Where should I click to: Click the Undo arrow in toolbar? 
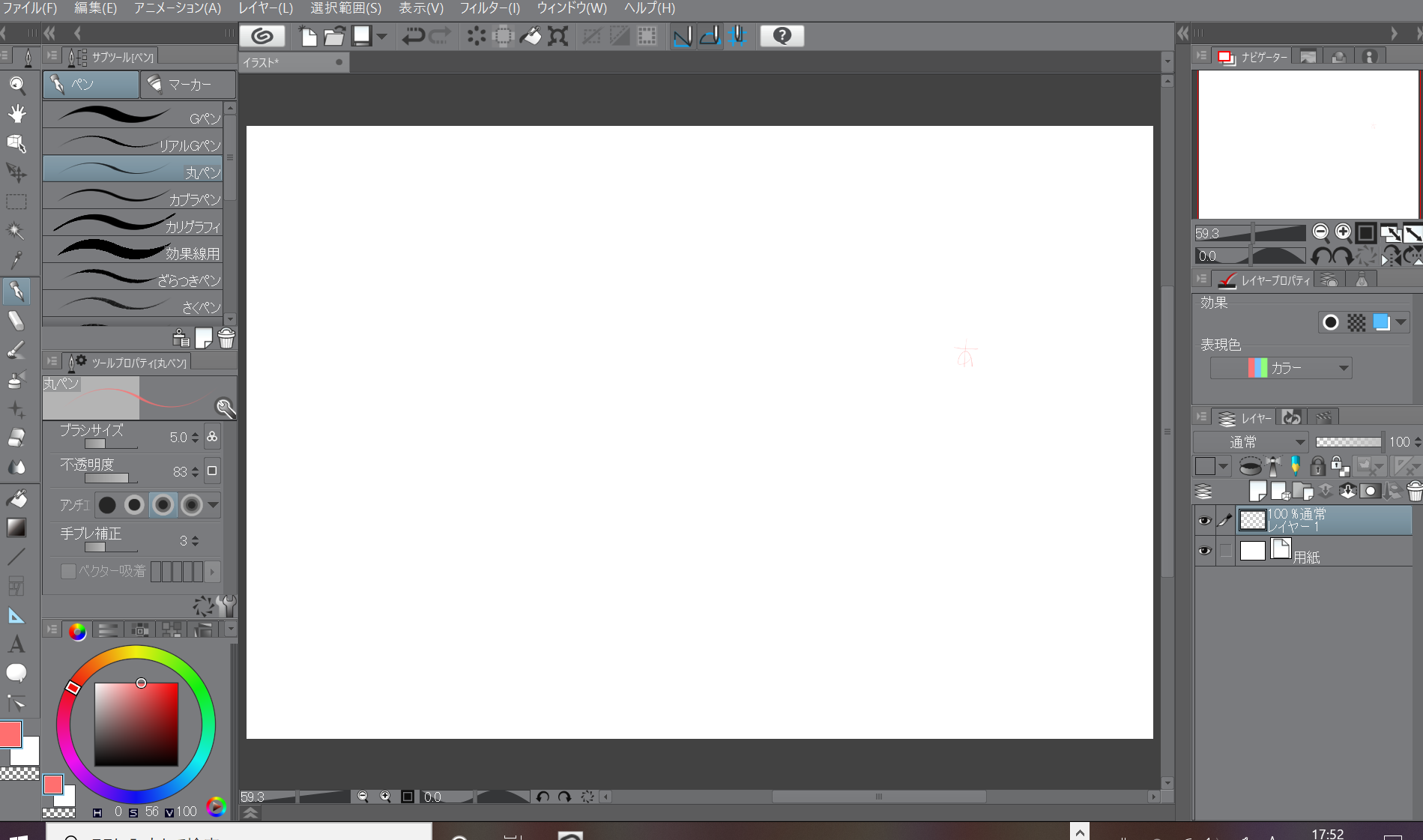[x=413, y=36]
